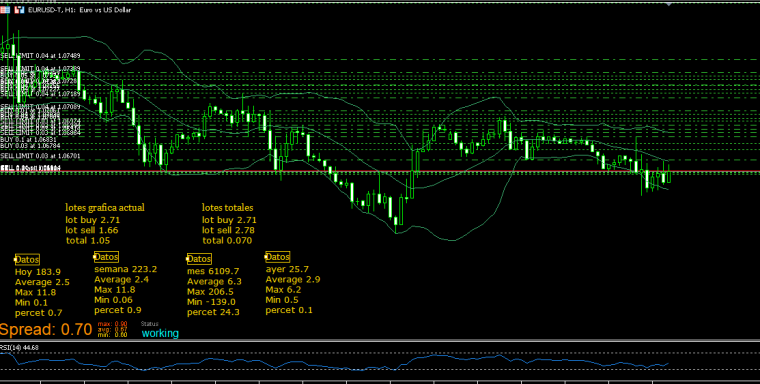The height and width of the screenshot is (384, 760).
Task: Click 'total 1.05' value
Action: click(88, 240)
